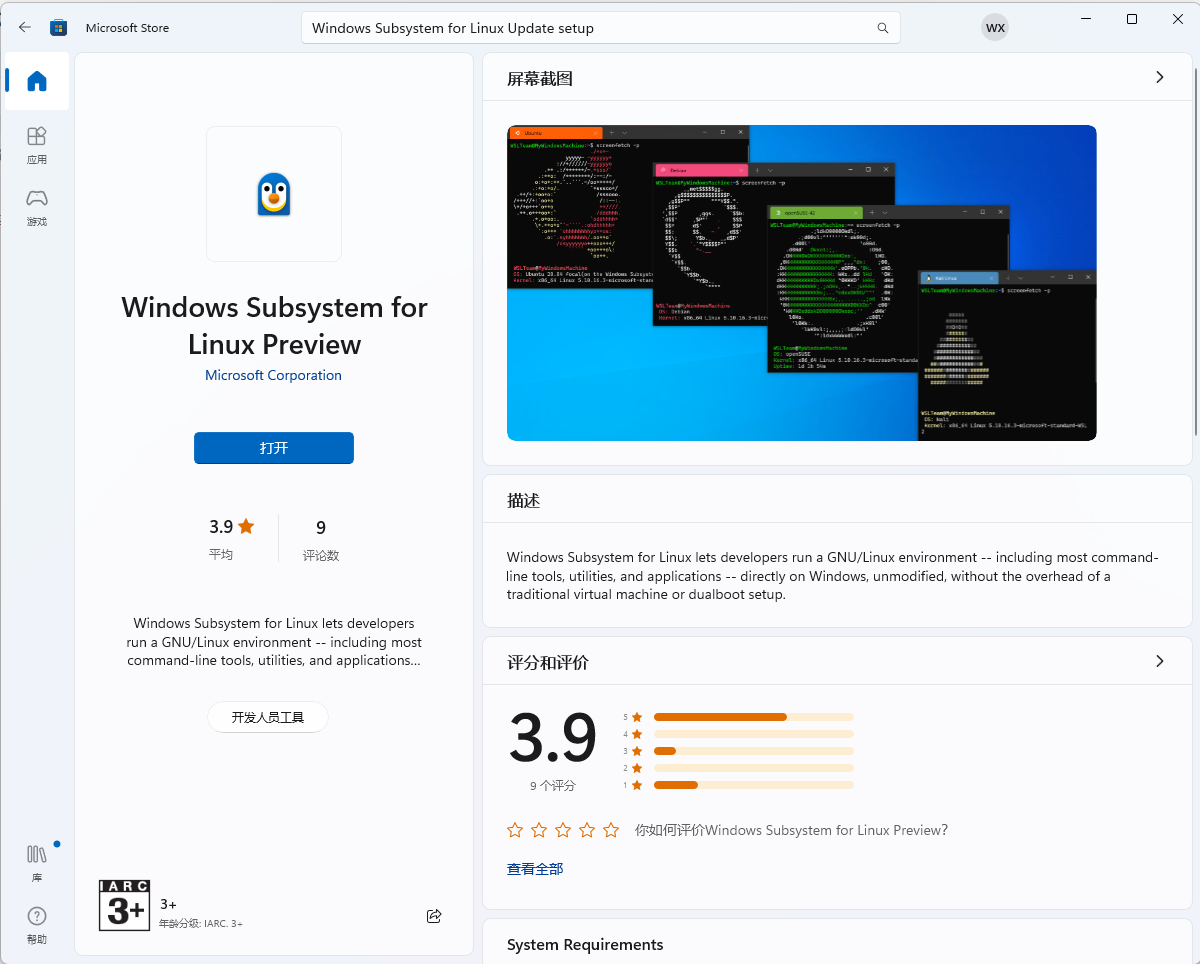Click the 5-star rating distribution bar
This screenshot has width=1200, height=964.
(754, 717)
